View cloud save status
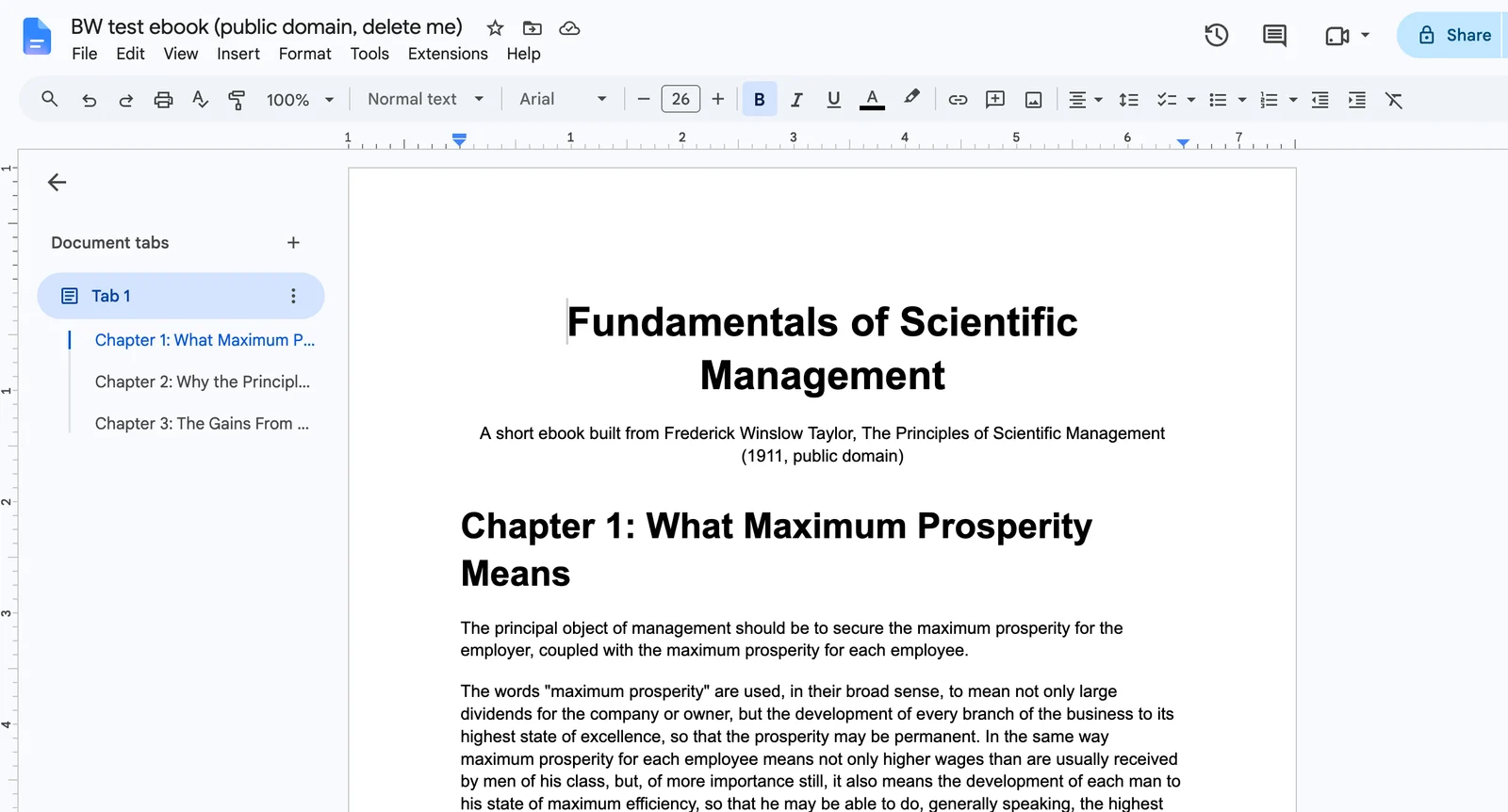 [569, 28]
